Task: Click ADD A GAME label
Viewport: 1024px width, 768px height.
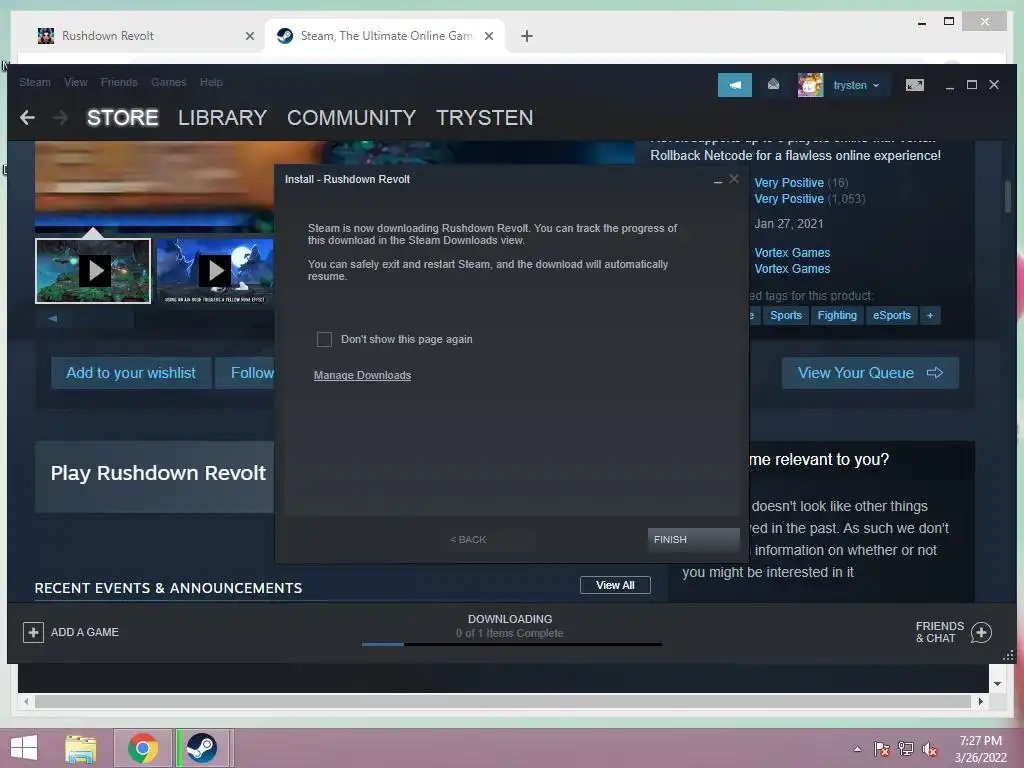Action: (85, 632)
